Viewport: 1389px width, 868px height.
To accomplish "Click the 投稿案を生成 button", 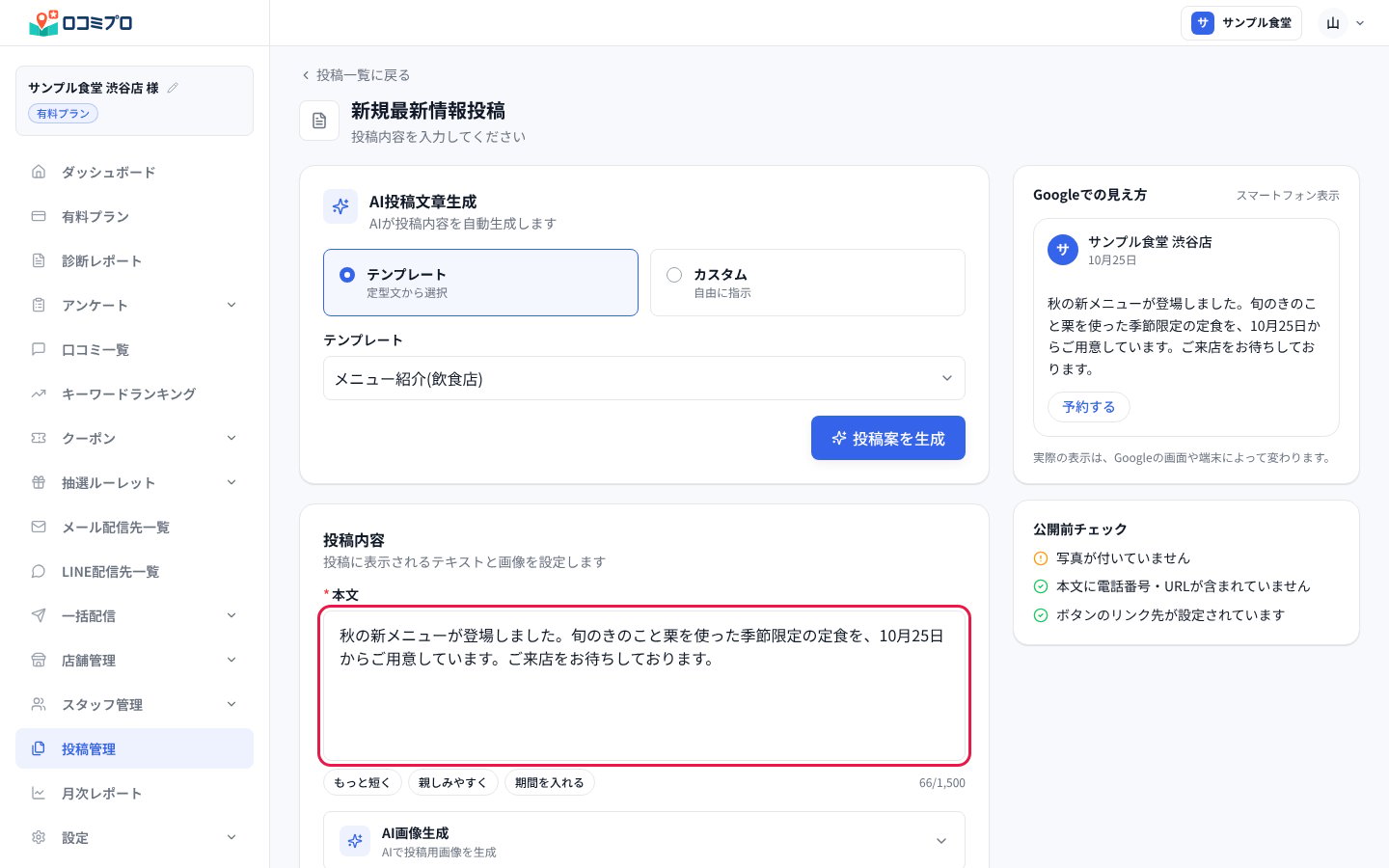I will (887, 438).
